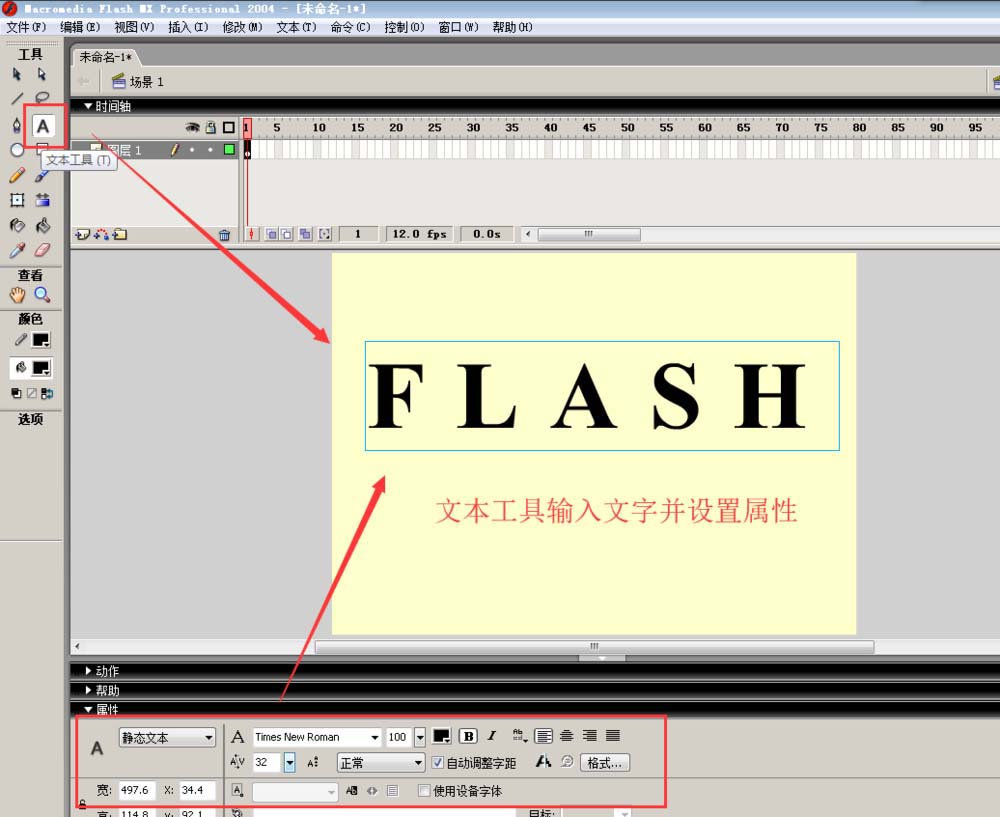Expand the Help panel (帮助)
Image resolution: width=1000 pixels, height=817 pixels.
click(89, 690)
